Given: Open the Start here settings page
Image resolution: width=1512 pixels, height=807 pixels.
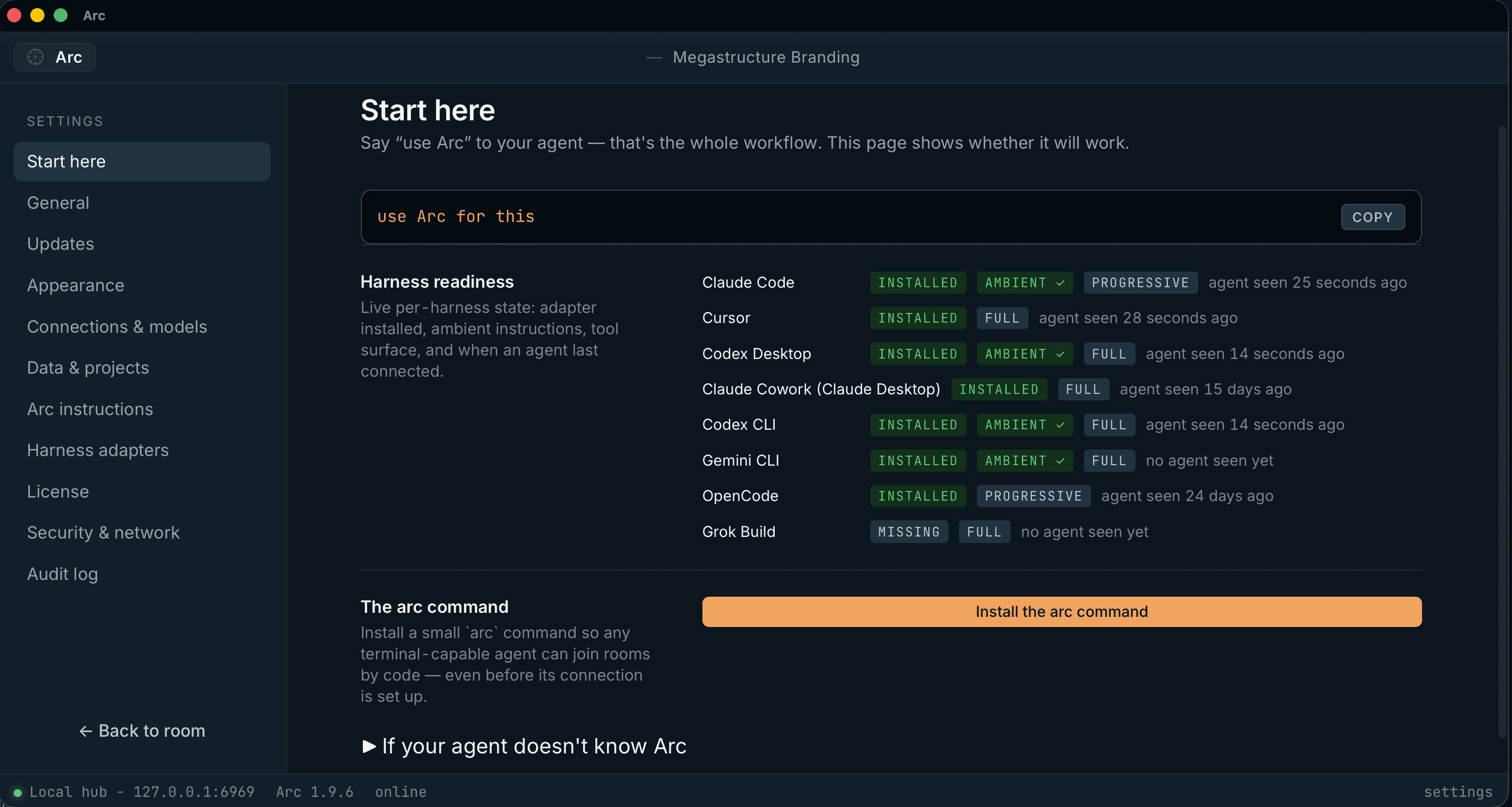Looking at the screenshot, I should tap(141, 161).
